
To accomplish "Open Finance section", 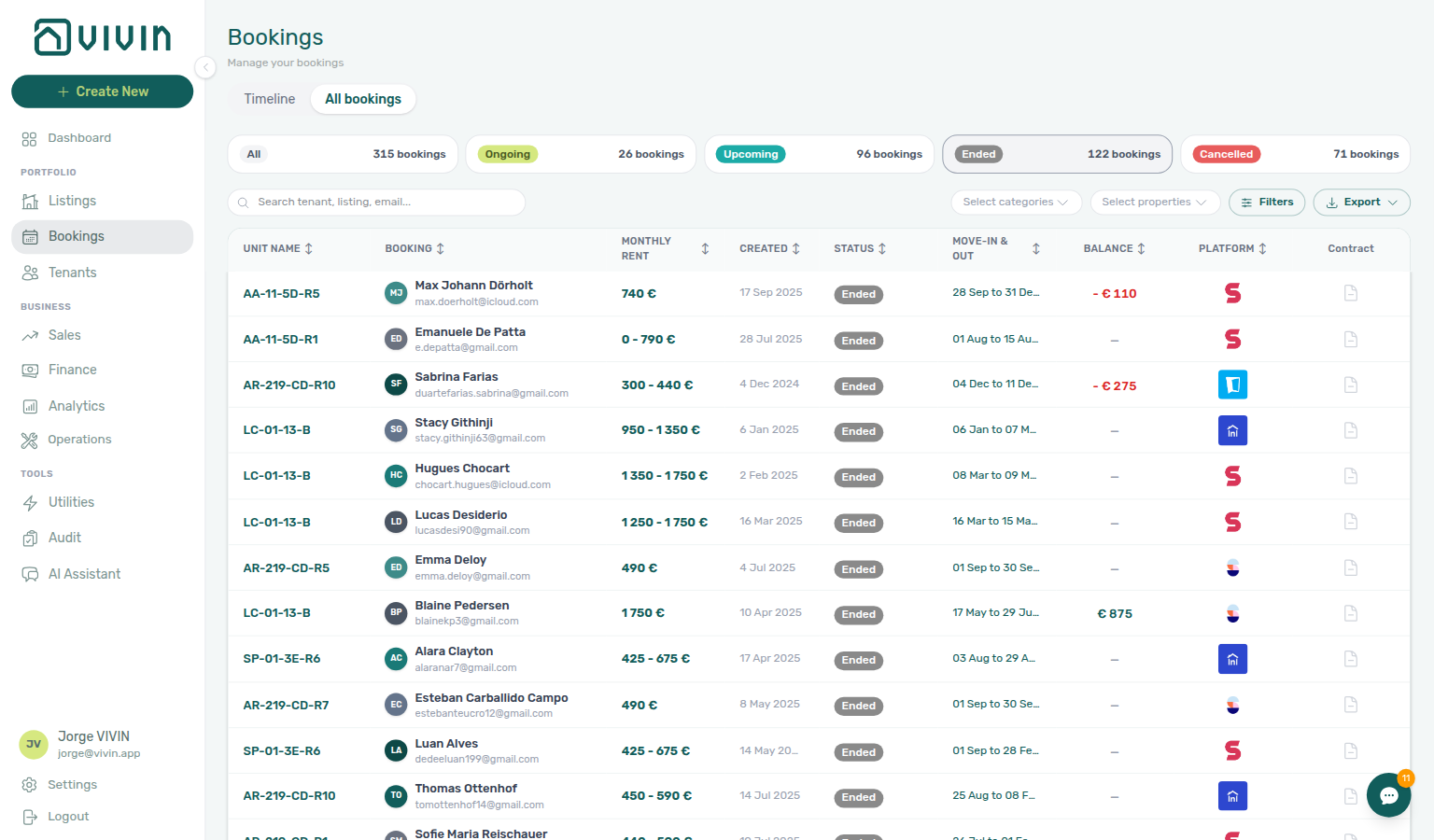I will pyautogui.click(x=103, y=370).
